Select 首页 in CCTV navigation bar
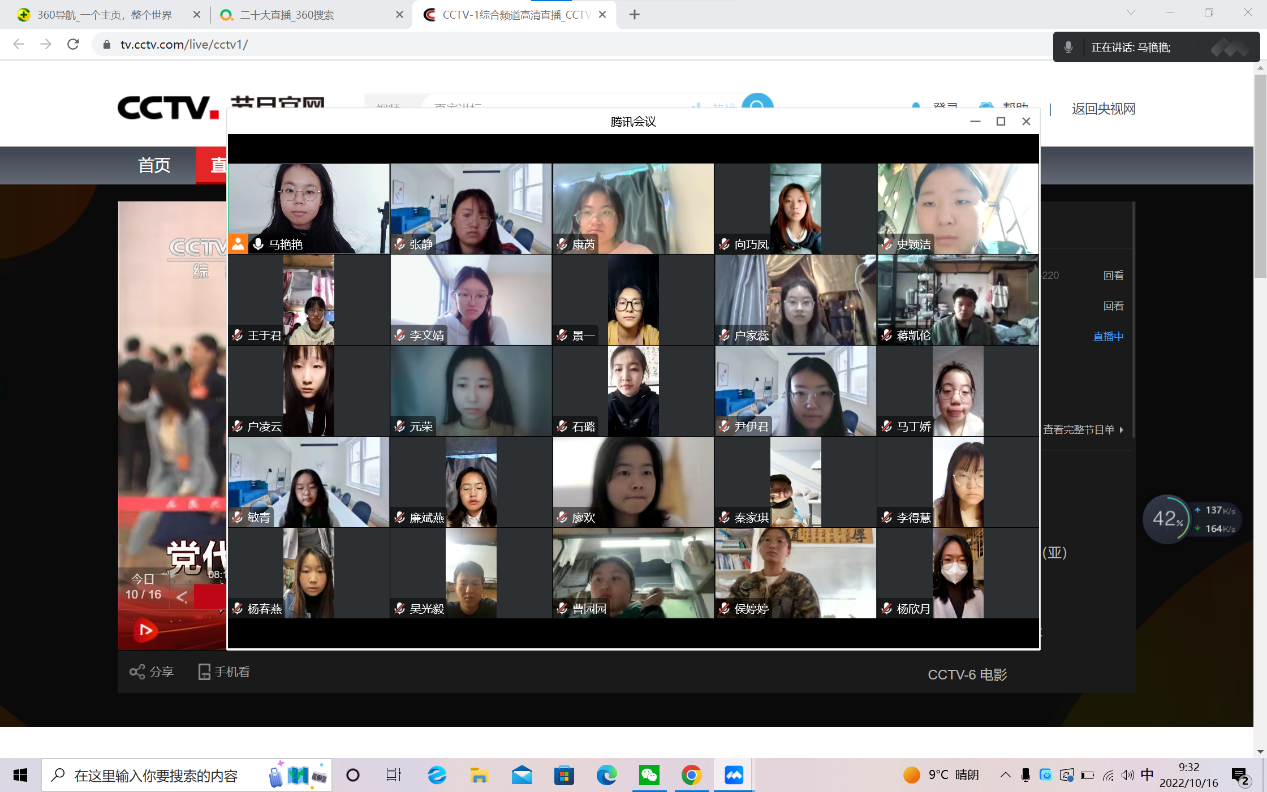Screen dimensions: 1267x792 [154, 165]
